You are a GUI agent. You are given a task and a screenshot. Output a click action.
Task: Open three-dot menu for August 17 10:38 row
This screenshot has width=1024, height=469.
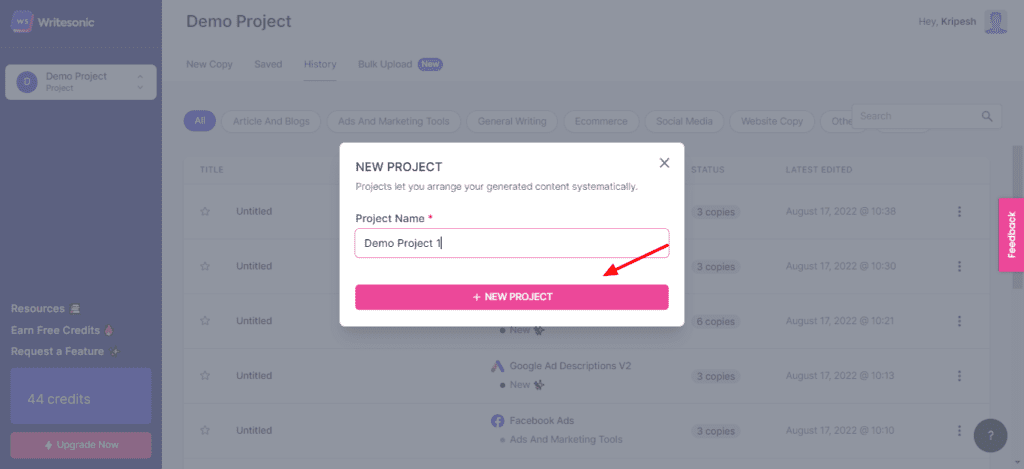tap(959, 212)
